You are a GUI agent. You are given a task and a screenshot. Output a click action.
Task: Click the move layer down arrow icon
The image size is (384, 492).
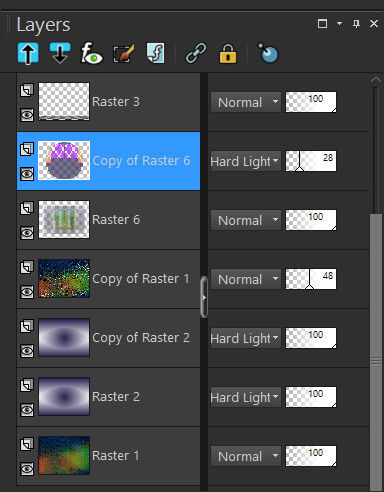pyautogui.click(x=60, y=53)
